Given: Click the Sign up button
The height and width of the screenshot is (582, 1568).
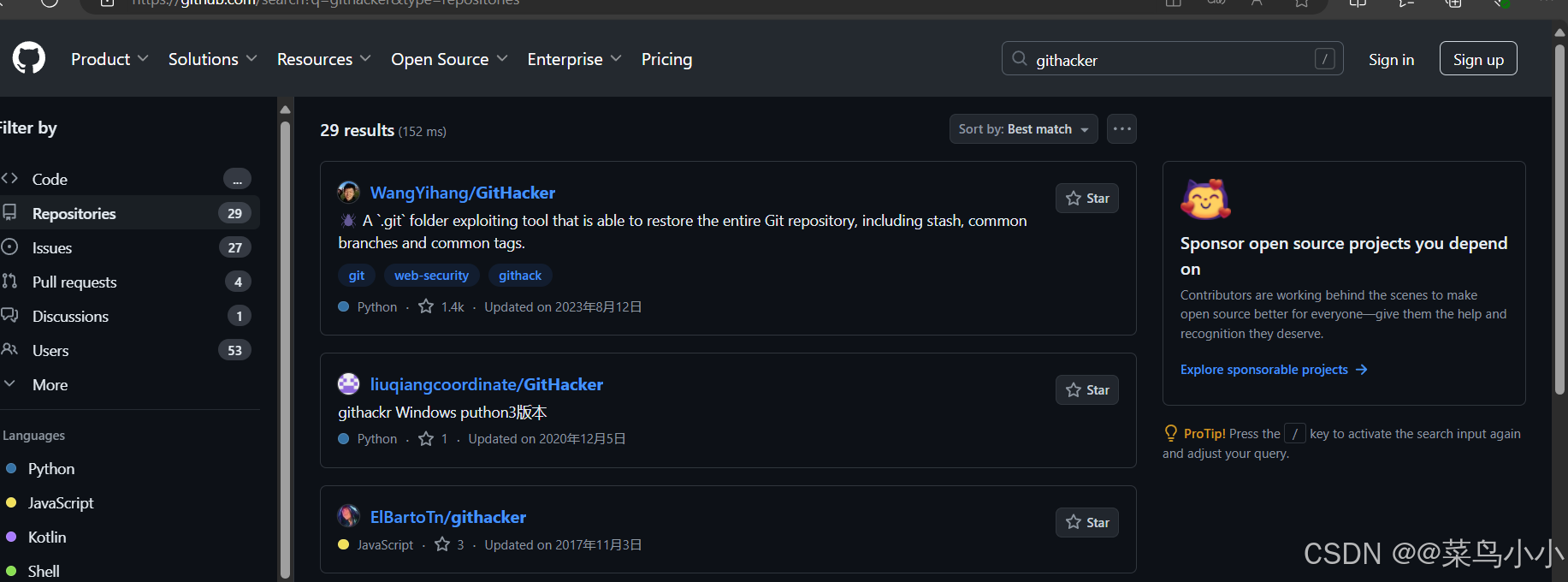Looking at the screenshot, I should click(x=1477, y=59).
